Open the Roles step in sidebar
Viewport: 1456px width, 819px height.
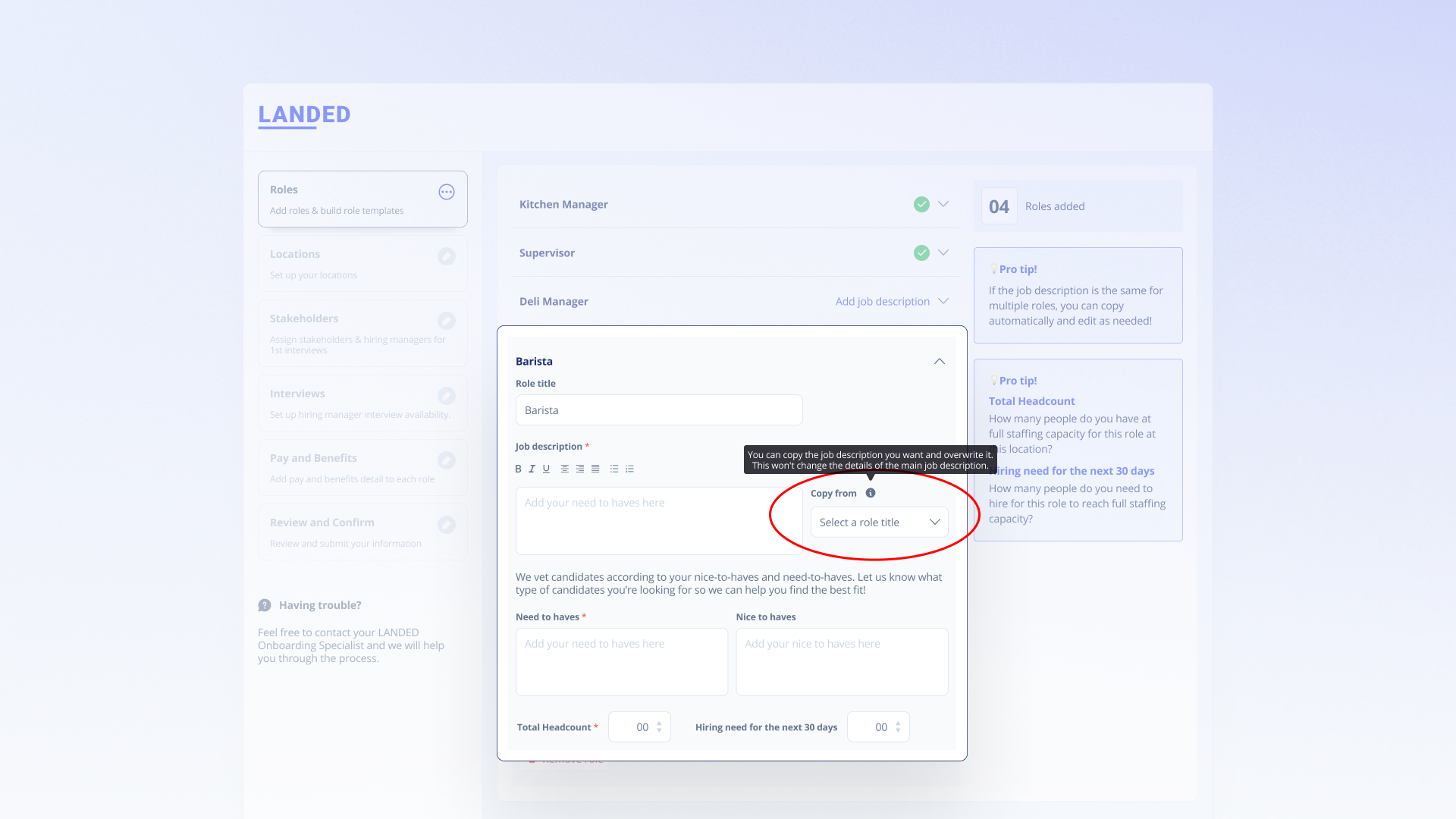pos(362,199)
